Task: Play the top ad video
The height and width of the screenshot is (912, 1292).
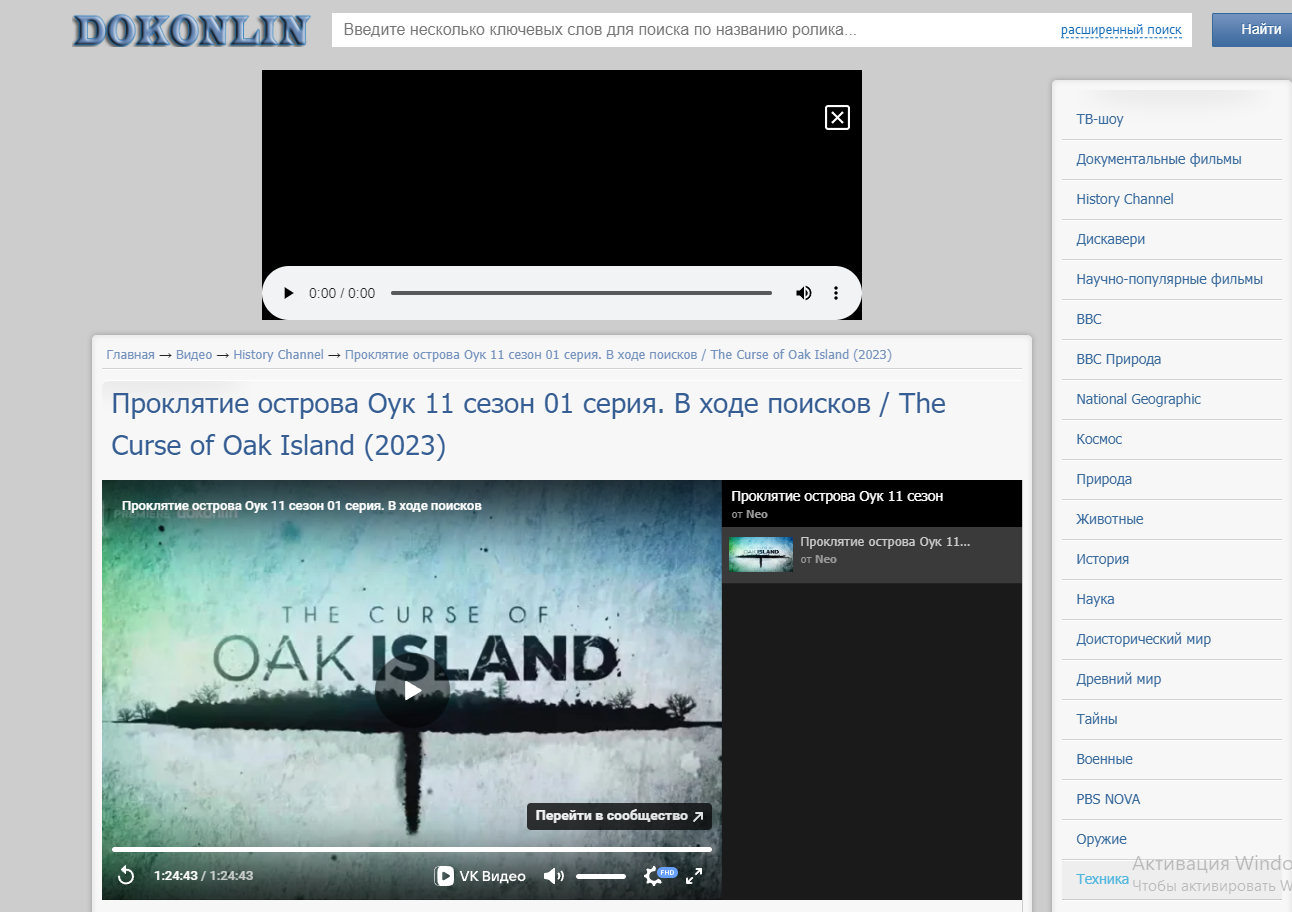Action: [x=289, y=293]
